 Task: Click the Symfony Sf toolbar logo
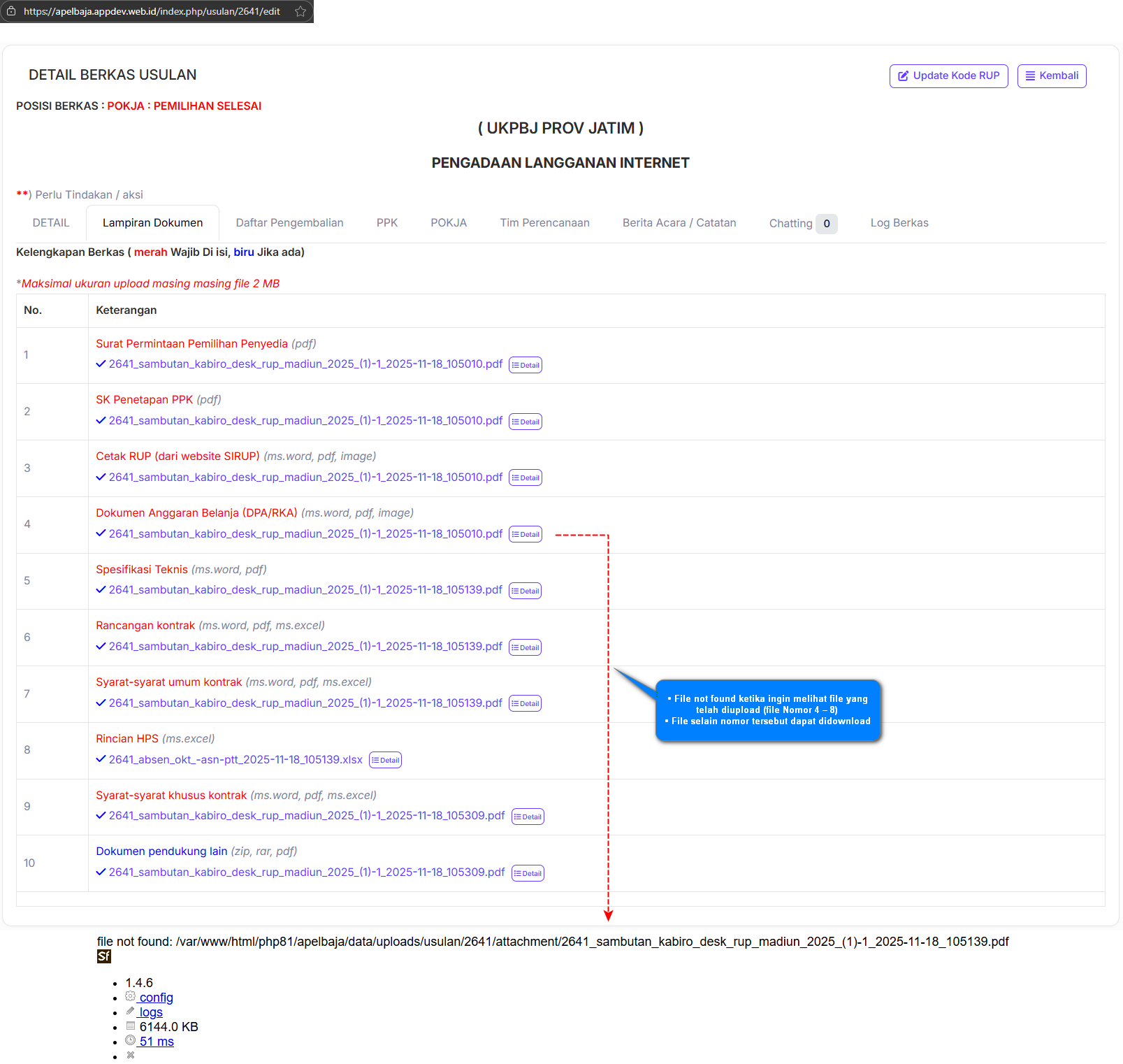(104, 956)
